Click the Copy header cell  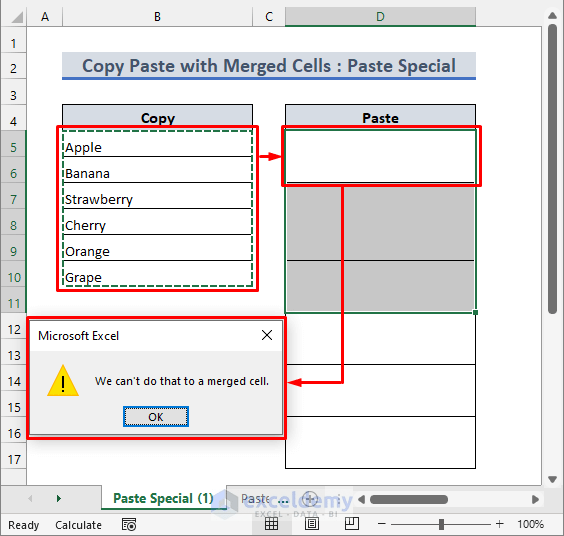click(158, 117)
